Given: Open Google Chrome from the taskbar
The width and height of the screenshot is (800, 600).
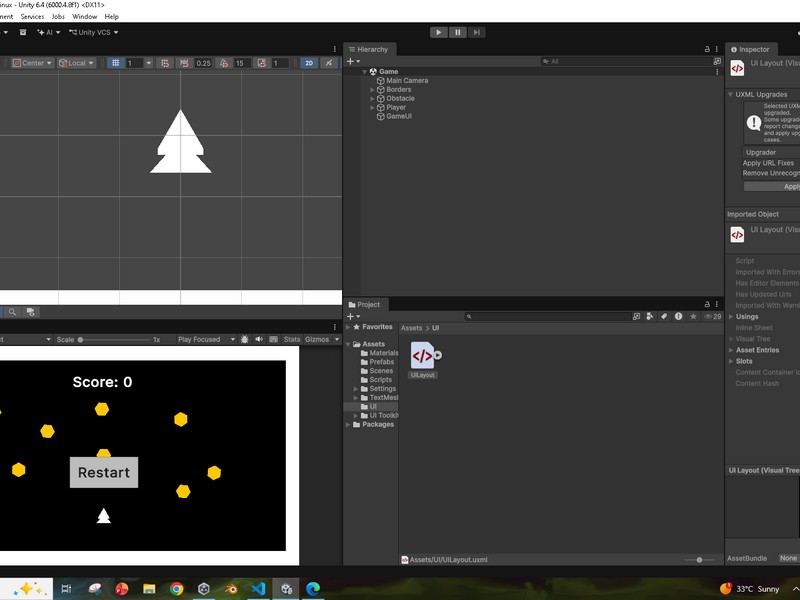Looking at the screenshot, I should 177,589.
